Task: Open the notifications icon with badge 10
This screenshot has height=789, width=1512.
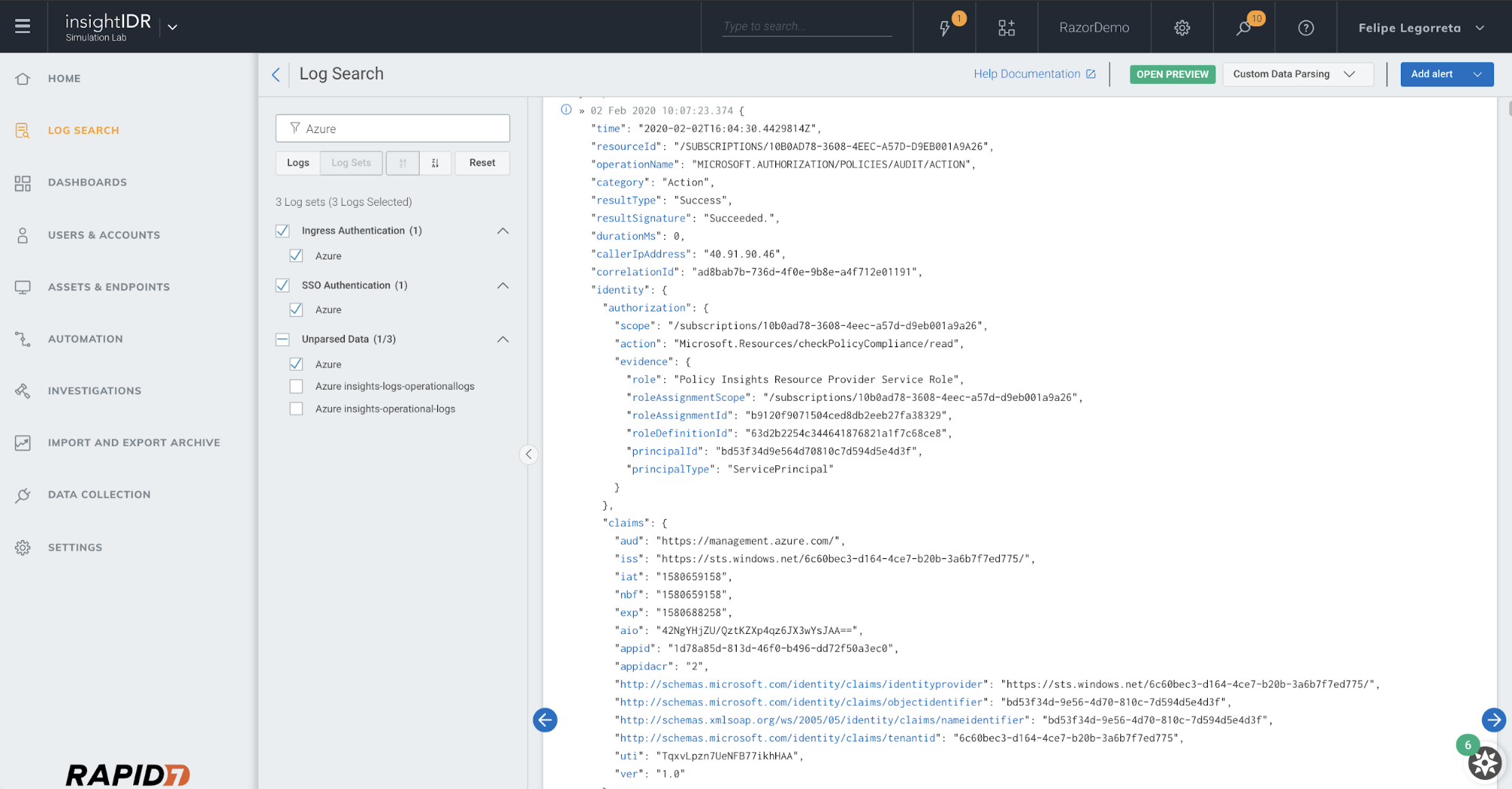Action: [x=1243, y=28]
